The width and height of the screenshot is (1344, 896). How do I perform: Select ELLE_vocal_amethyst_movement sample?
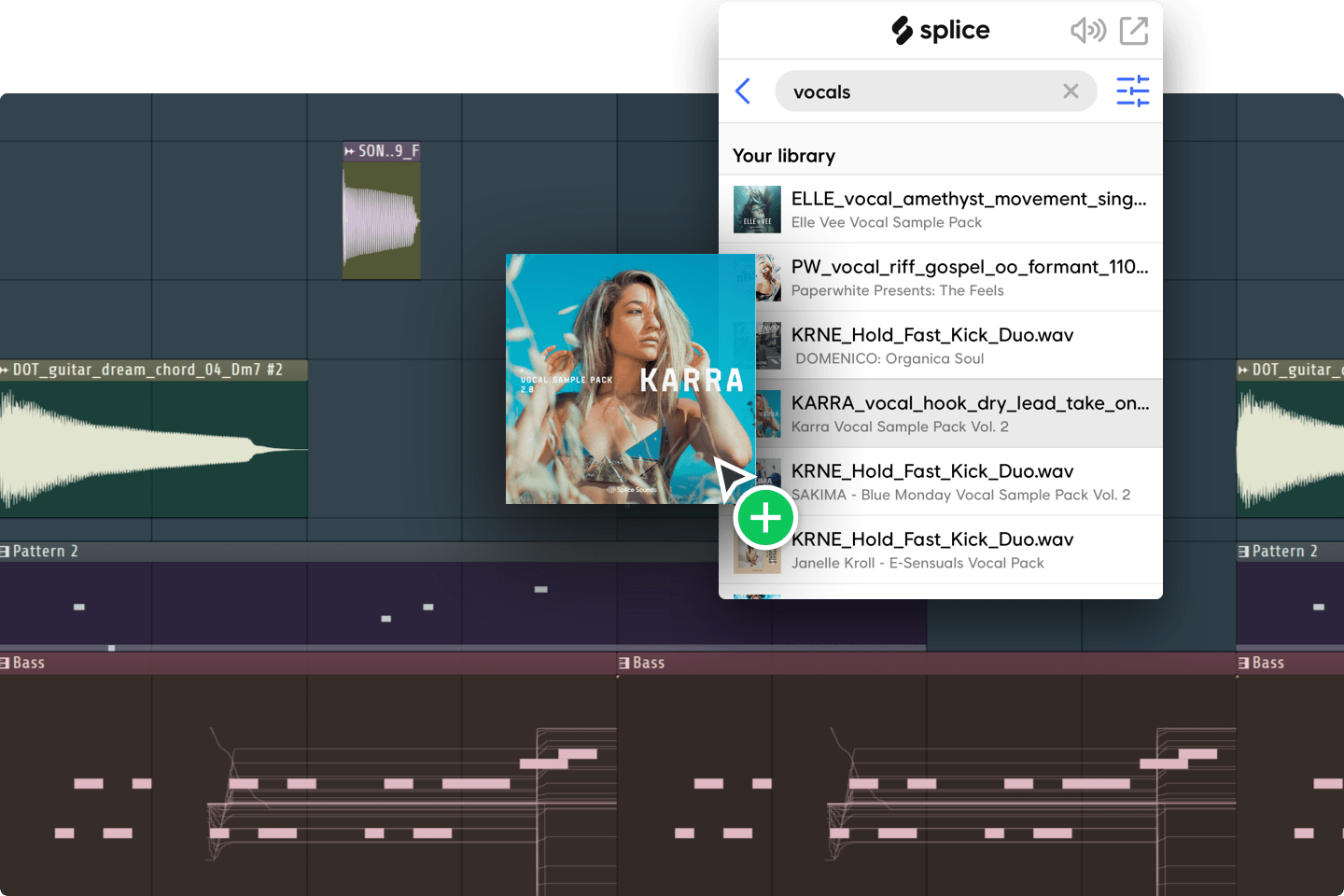tap(969, 209)
